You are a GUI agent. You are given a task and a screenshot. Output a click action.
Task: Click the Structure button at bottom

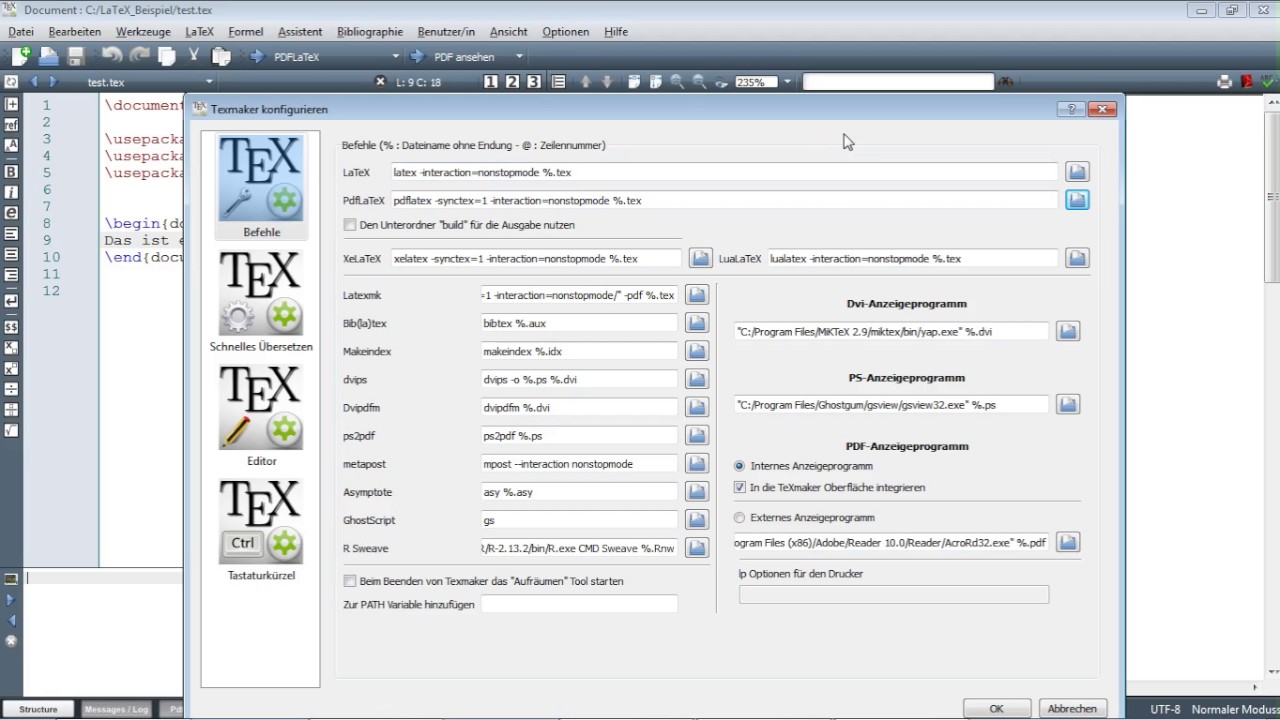[38, 709]
